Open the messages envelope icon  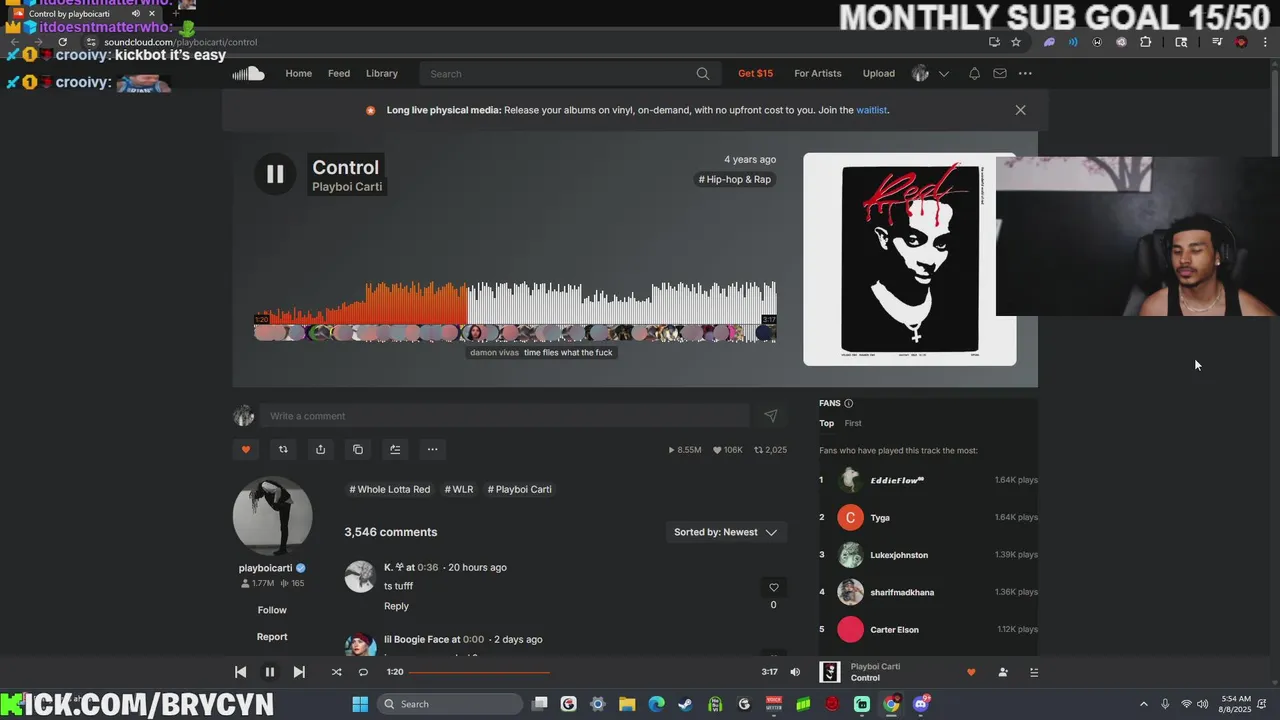click(x=1000, y=73)
